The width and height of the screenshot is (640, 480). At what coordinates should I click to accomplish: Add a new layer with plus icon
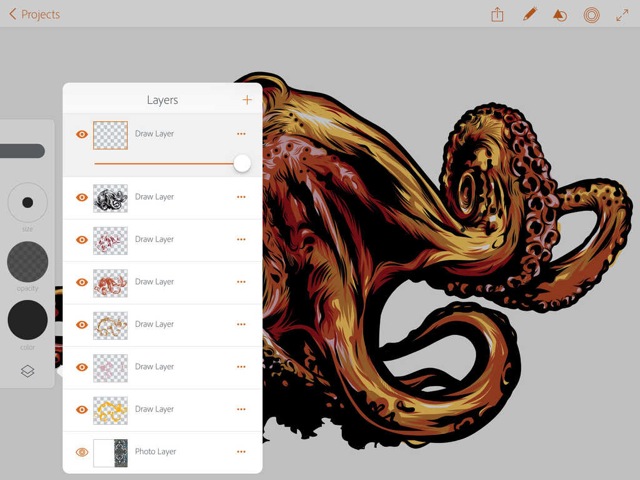click(247, 100)
